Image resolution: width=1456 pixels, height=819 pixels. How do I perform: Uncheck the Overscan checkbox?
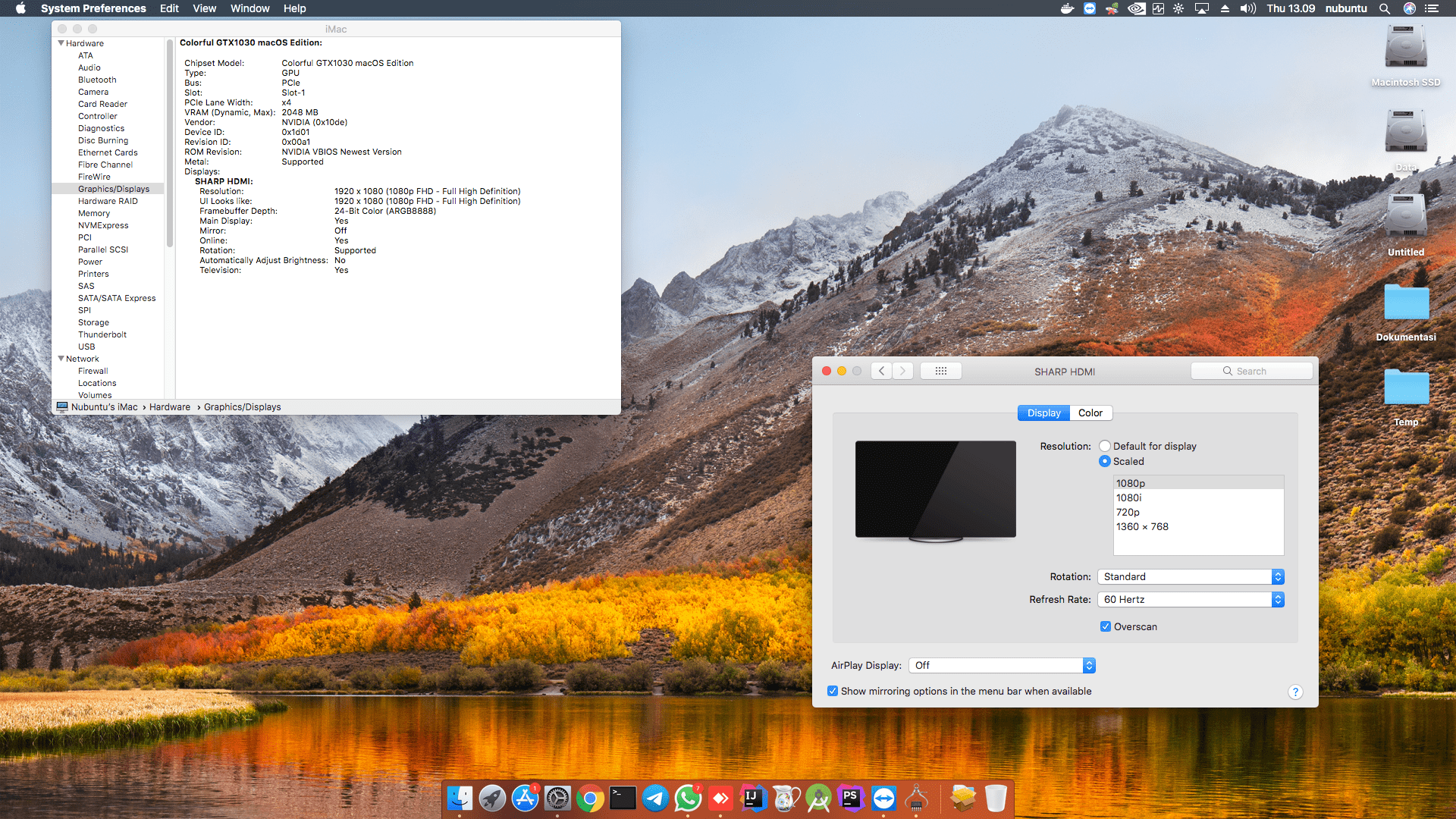(x=1106, y=626)
